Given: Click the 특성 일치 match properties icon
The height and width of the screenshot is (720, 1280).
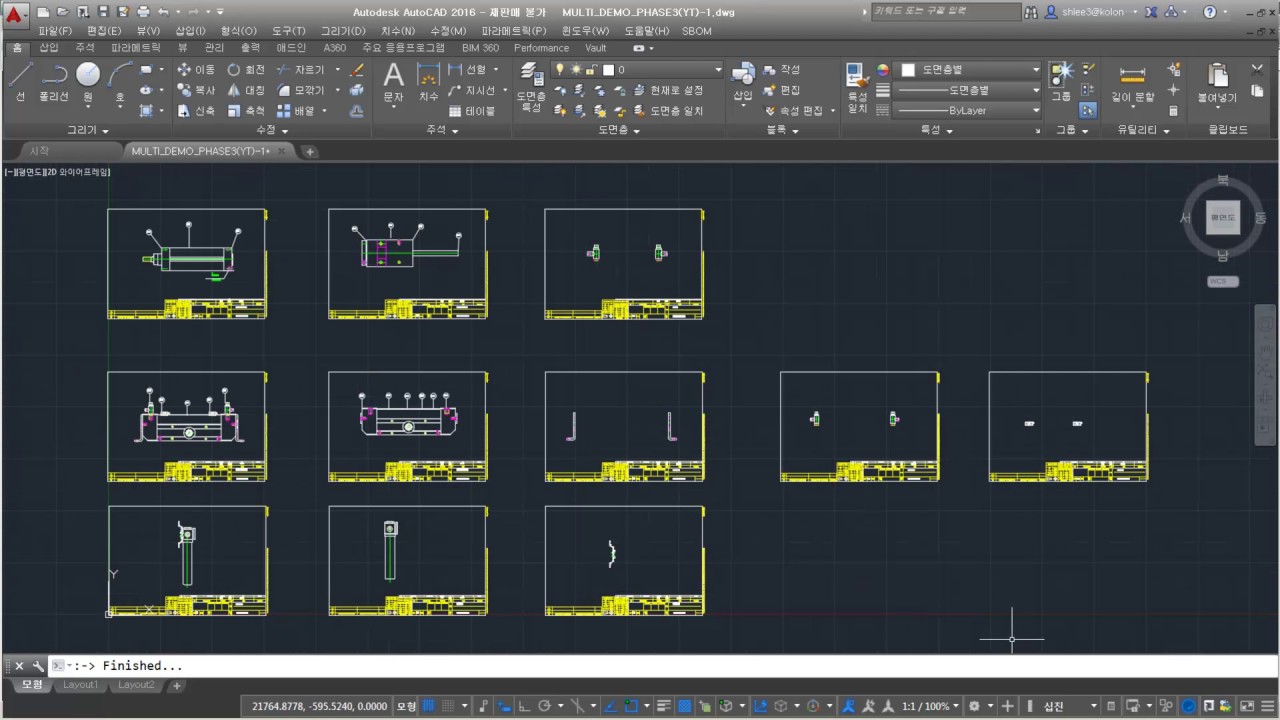Looking at the screenshot, I should point(857,88).
